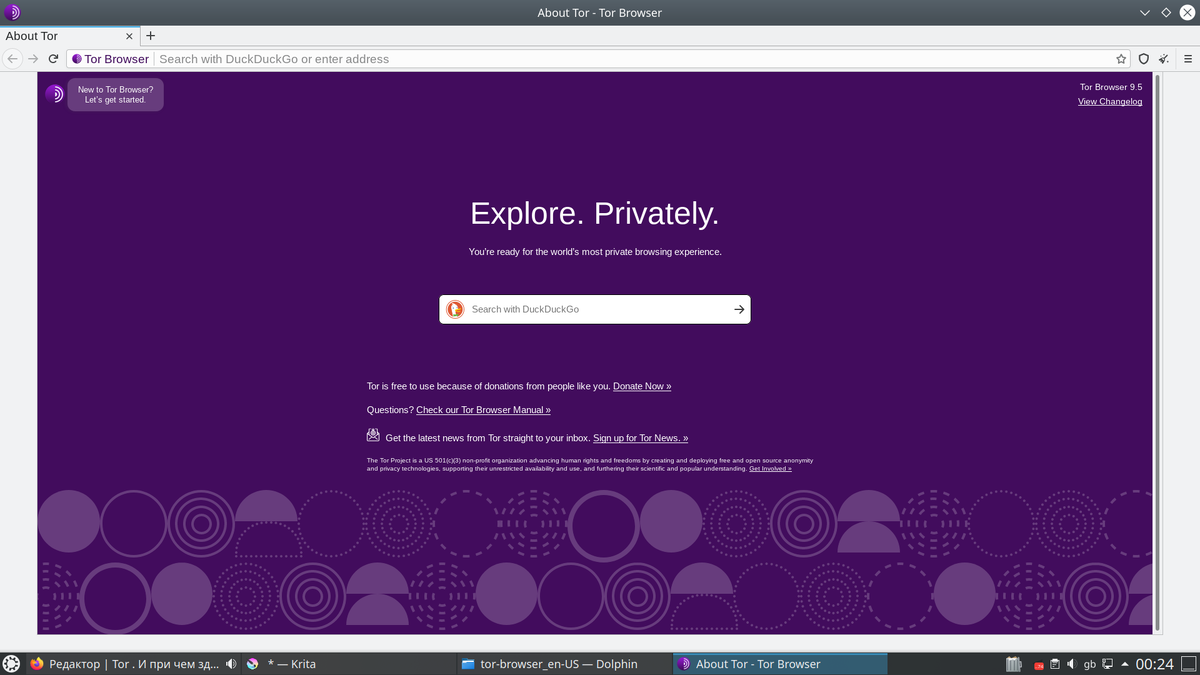
Task: Follow the Donate Now link
Action: pyautogui.click(x=642, y=386)
